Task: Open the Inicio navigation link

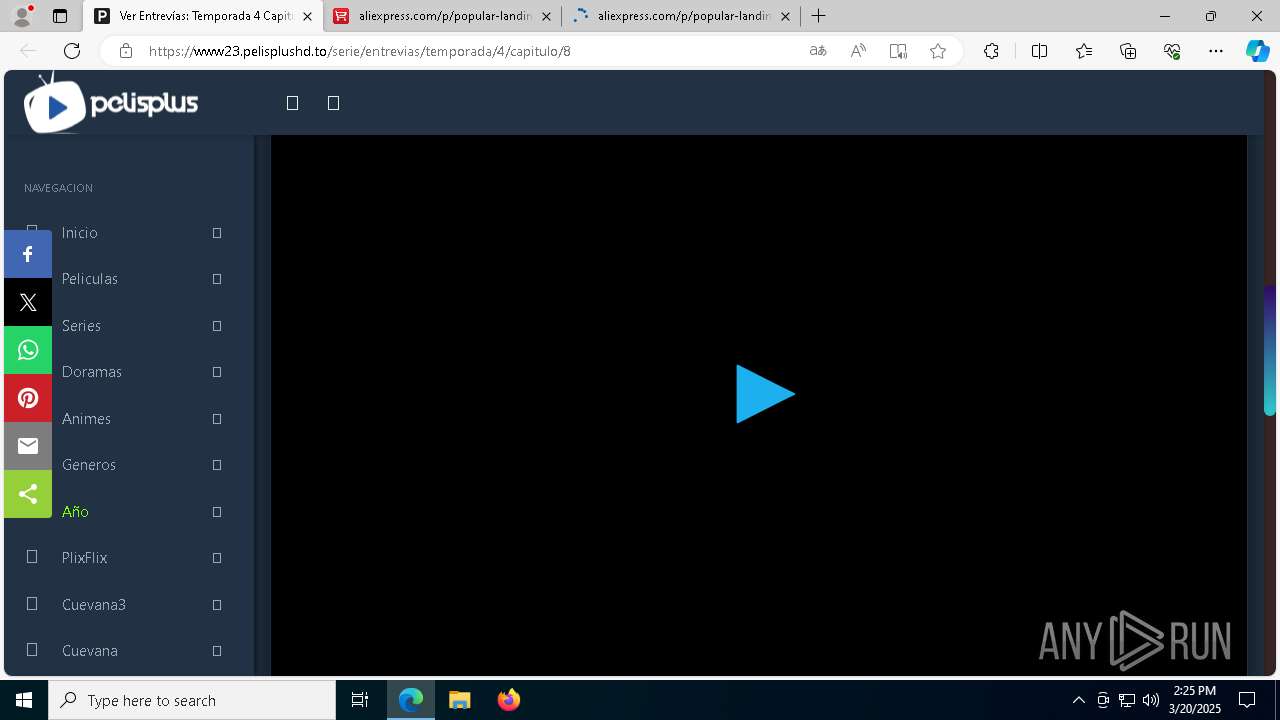Action: [80, 233]
